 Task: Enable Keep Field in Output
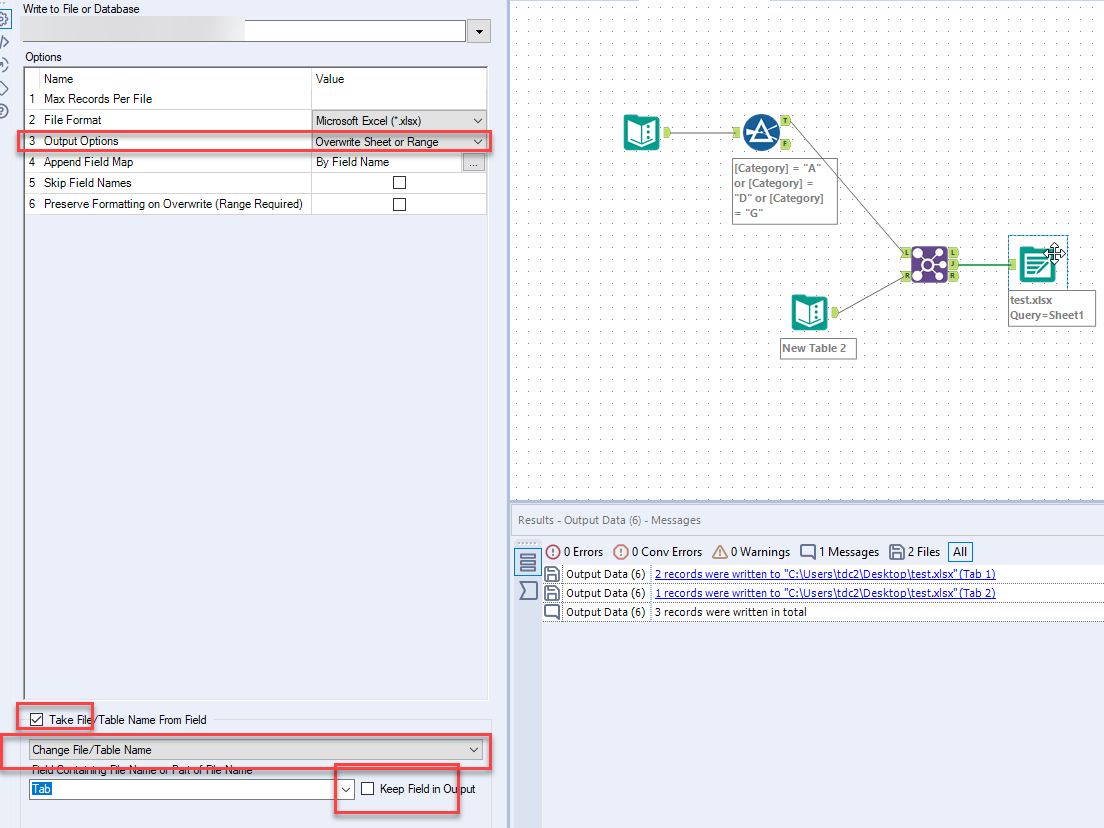367,787
